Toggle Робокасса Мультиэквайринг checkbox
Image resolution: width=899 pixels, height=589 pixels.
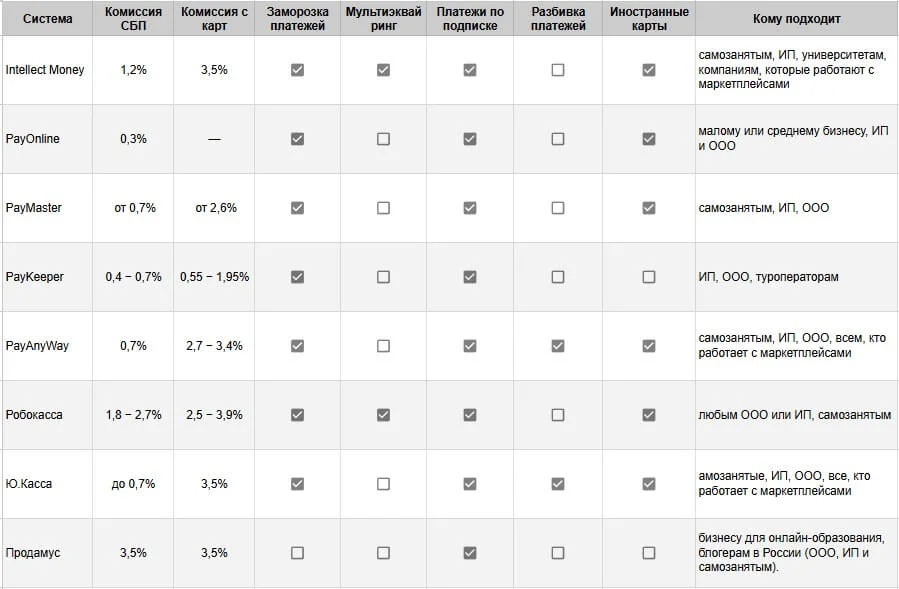[383, 415]
